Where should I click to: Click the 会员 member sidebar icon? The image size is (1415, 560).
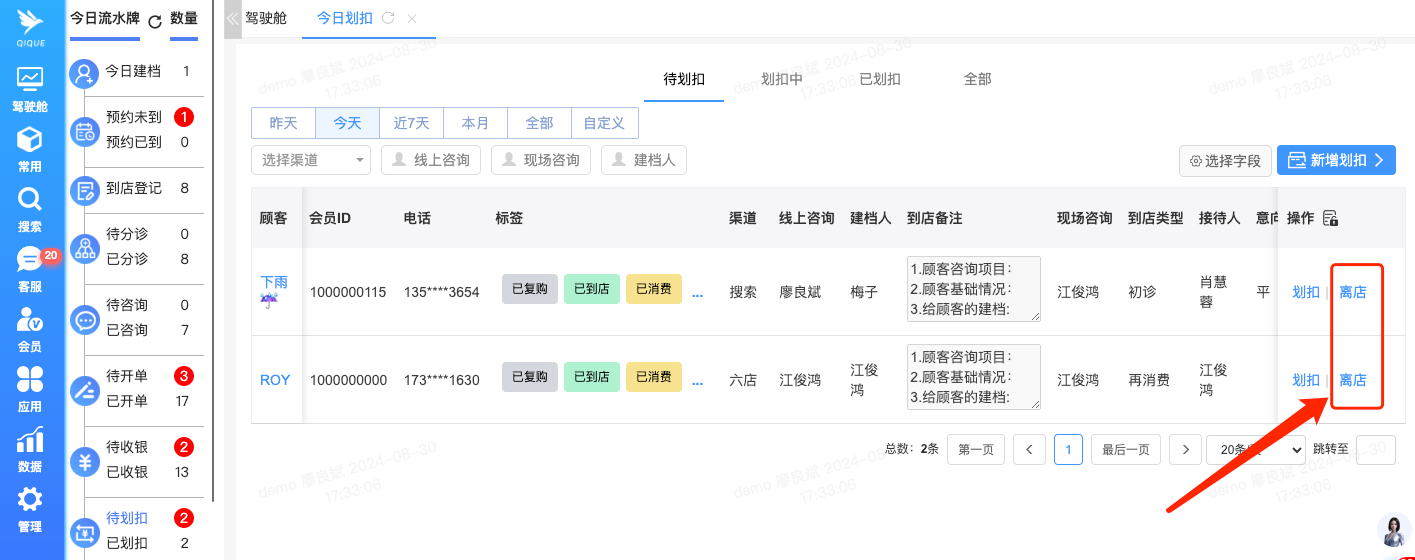(x=30, y=321)
